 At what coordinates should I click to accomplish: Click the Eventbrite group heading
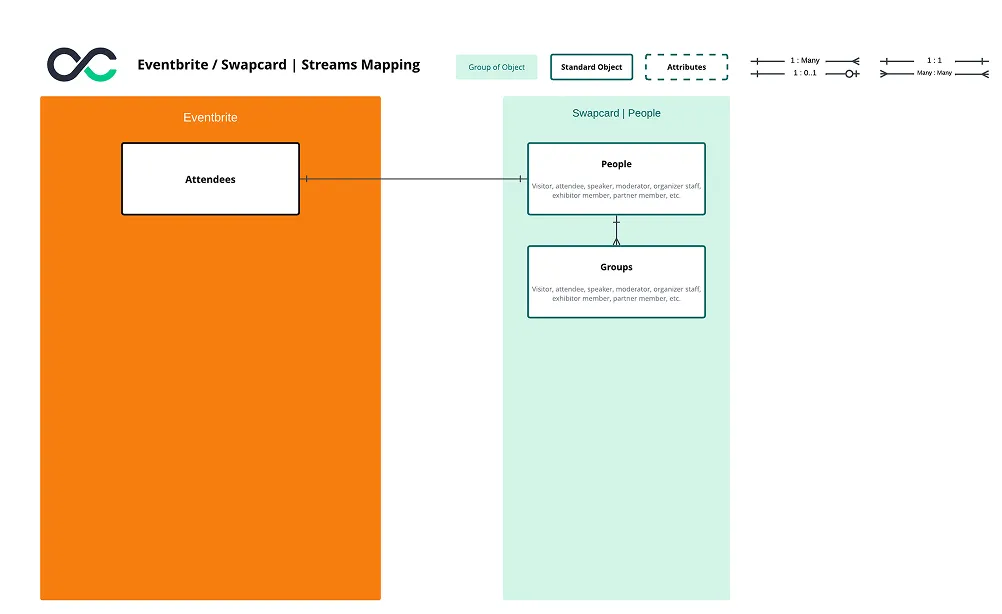click(210, 118)
